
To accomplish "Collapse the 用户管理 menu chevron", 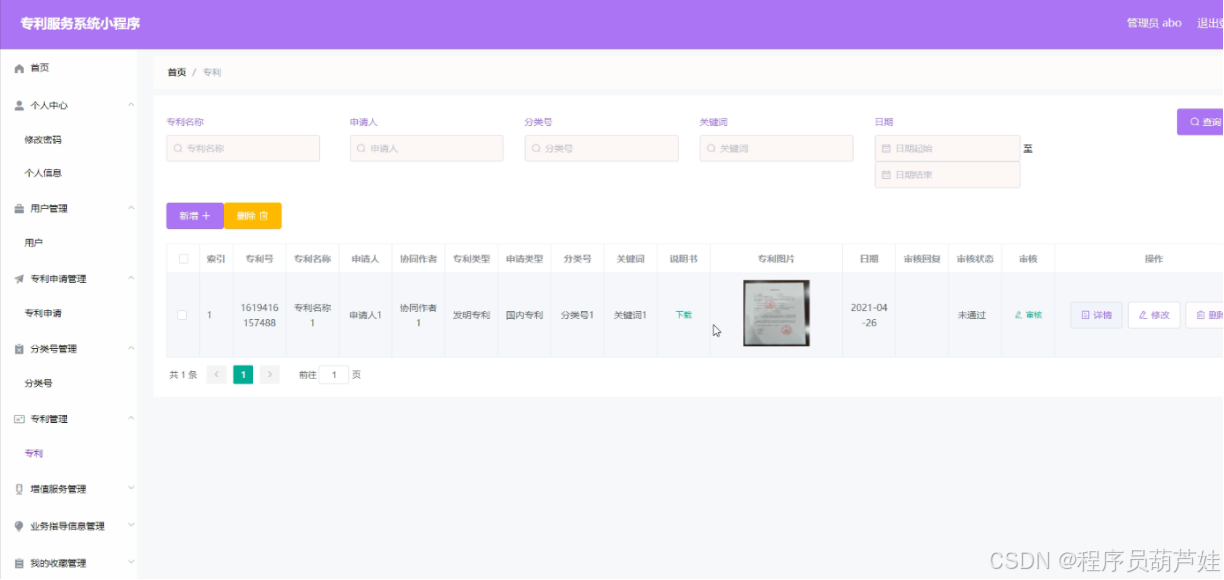I will click(131, 208).
